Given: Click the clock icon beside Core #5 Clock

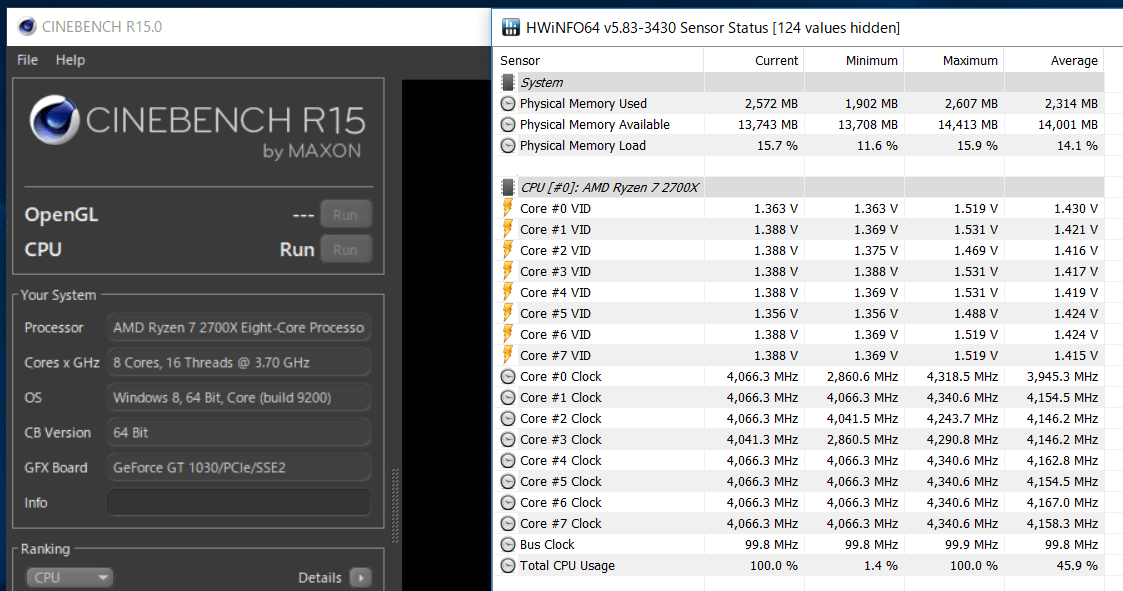Looking at the screenshot, I should click(508, 481).
